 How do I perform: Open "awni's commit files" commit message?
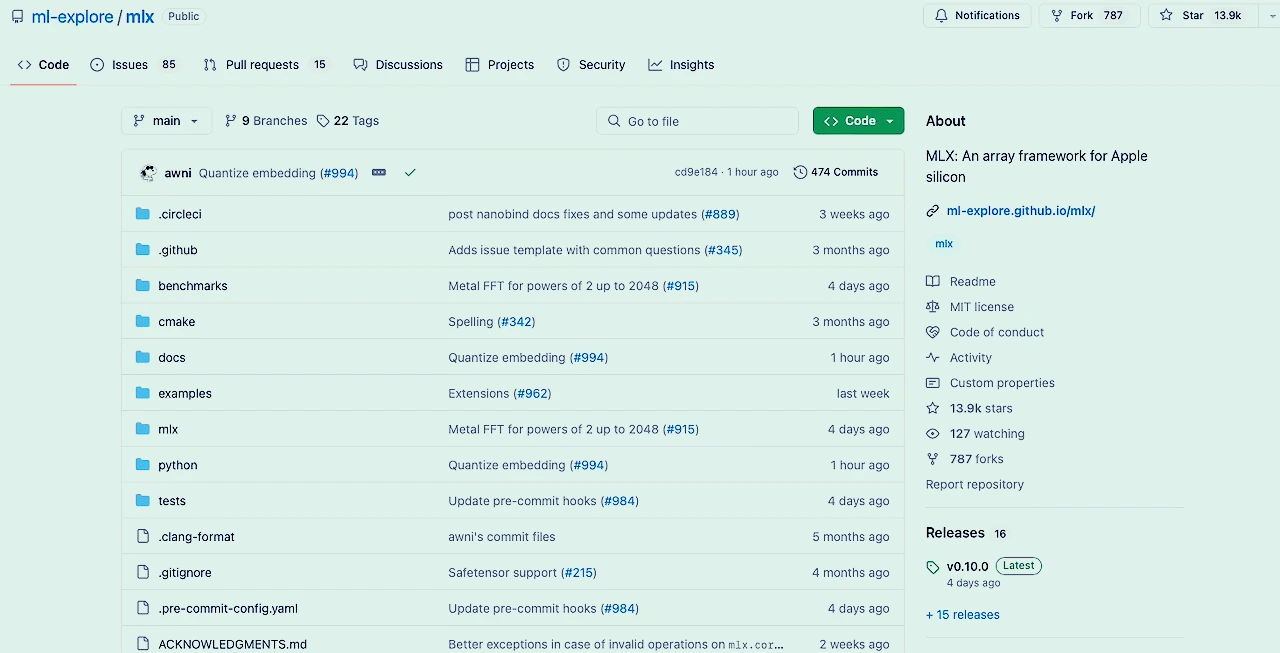click(502, 537)
